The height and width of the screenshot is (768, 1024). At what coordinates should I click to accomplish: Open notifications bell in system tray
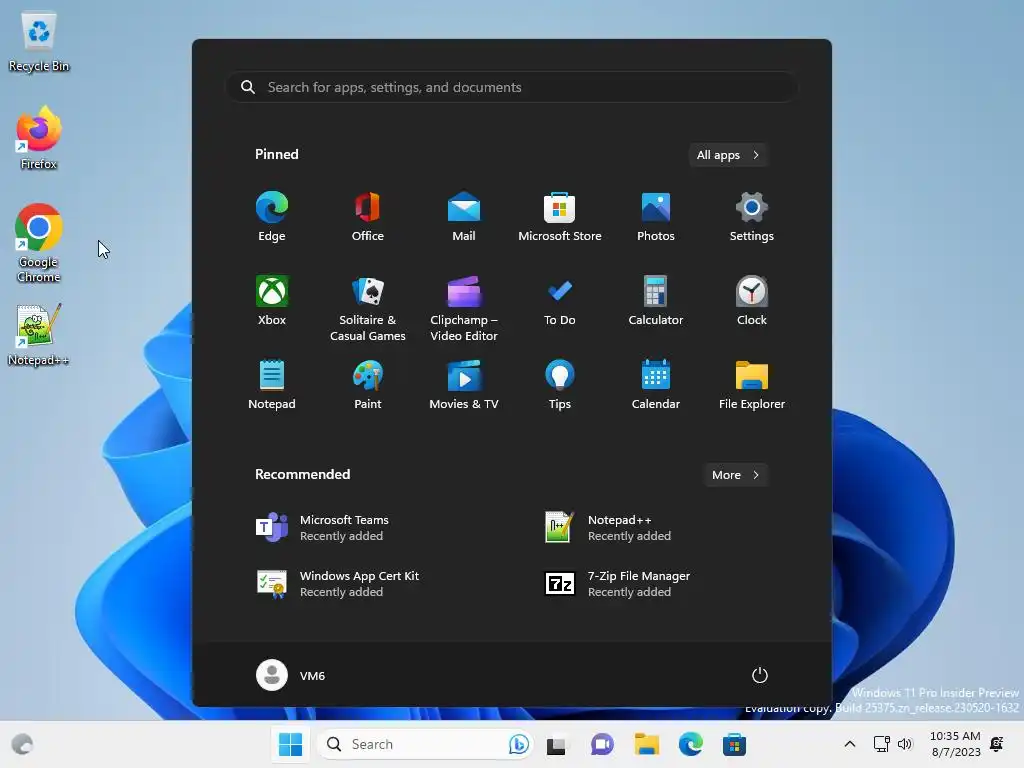tap(997, 744)
